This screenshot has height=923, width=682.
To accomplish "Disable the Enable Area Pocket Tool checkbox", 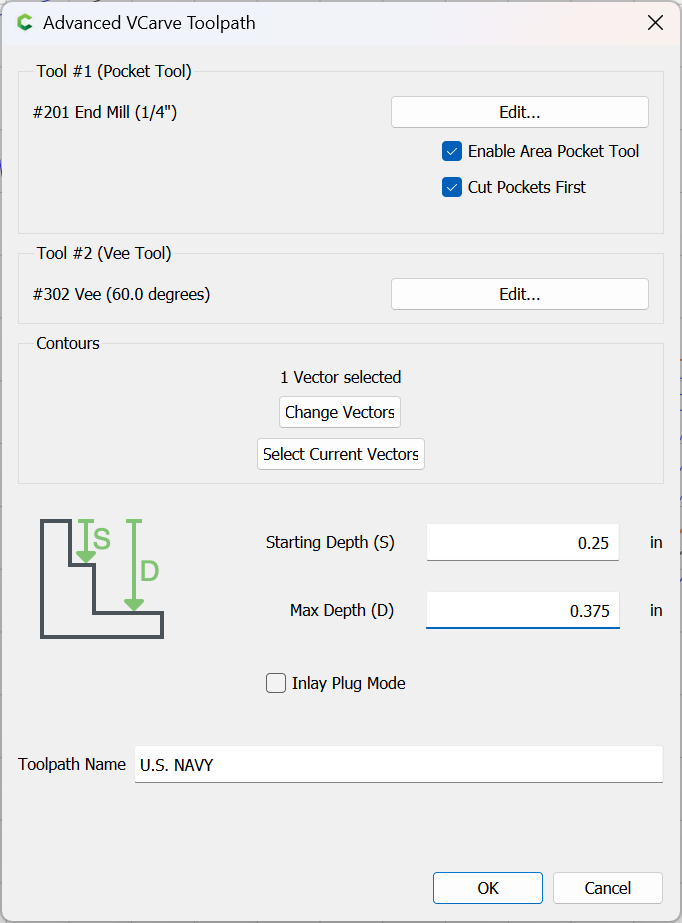I will coord(452,152).
